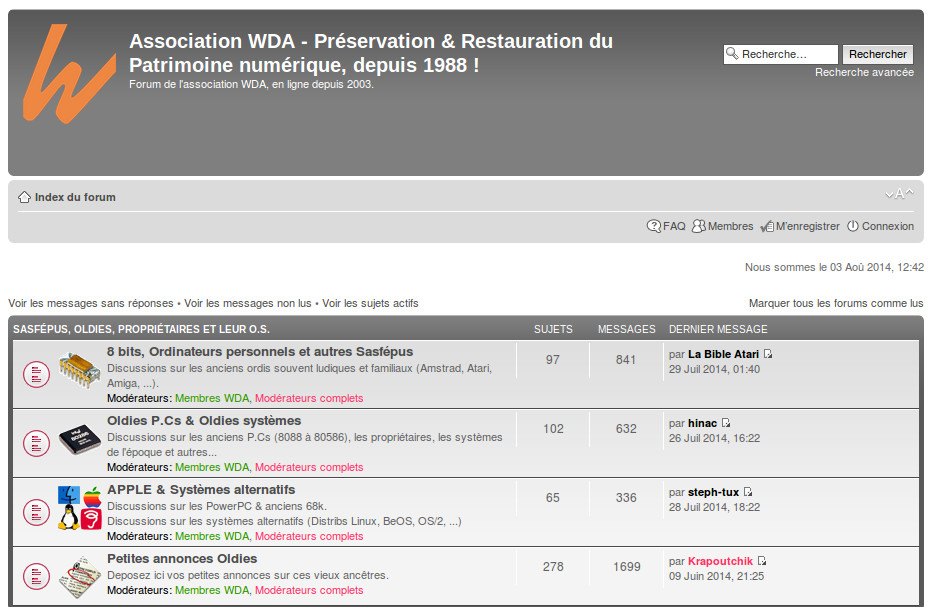This screenshot has height=607, width=930.
Task: View latest post icon next to hinac
Action: point(726,424)
